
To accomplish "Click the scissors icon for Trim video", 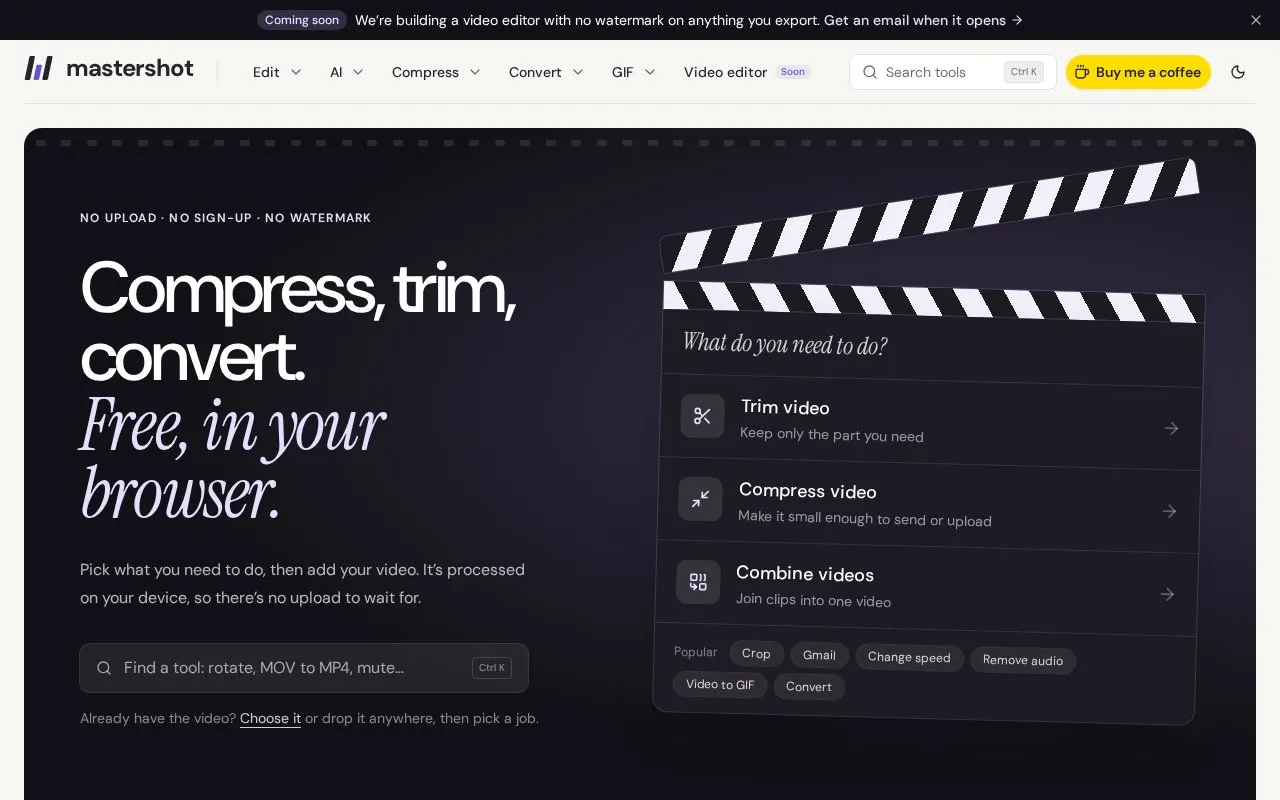I will click(x=702, y=416).
